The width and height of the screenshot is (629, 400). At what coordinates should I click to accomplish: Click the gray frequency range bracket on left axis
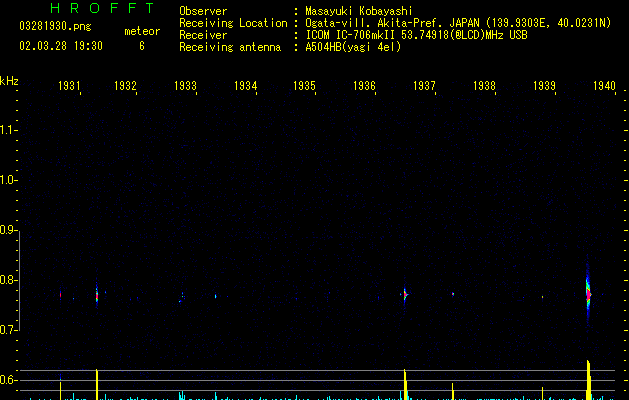pyautogui.click(x=19, y=281)
